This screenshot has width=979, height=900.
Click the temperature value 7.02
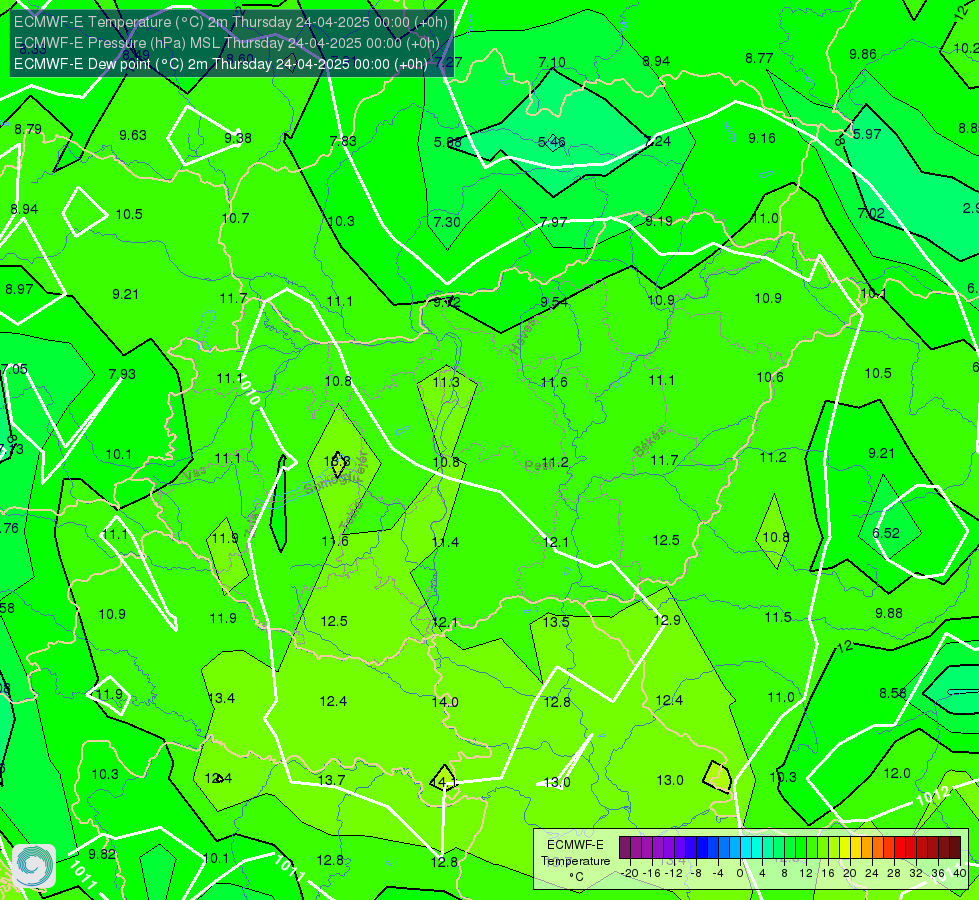click(x=871, y=214)
